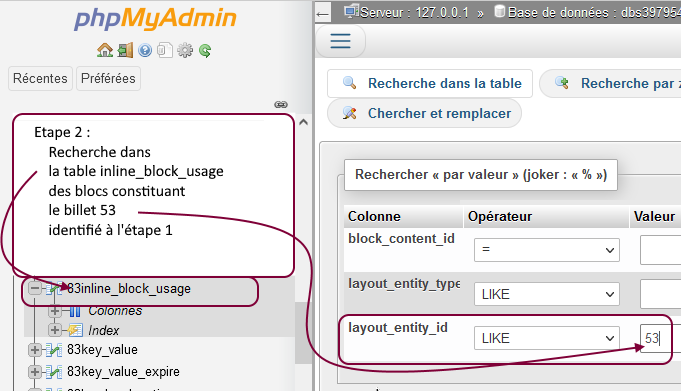The height and width of the screenshot is (391, 681).
Task: Open navigation settings gear icon
Action: click(x=185, y=50)
